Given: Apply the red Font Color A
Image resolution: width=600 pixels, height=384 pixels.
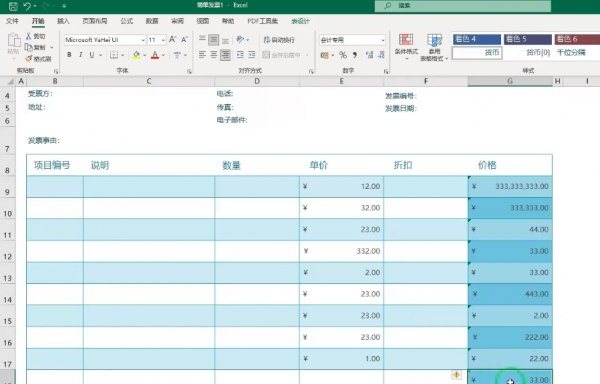Looking at the screenshot, I should click(155, 55).
